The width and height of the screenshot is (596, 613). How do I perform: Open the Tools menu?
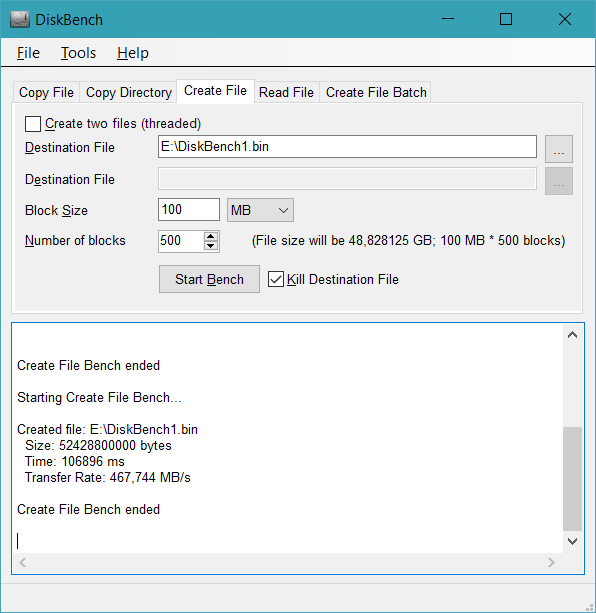pyautogui.click(x=78, y=53)
